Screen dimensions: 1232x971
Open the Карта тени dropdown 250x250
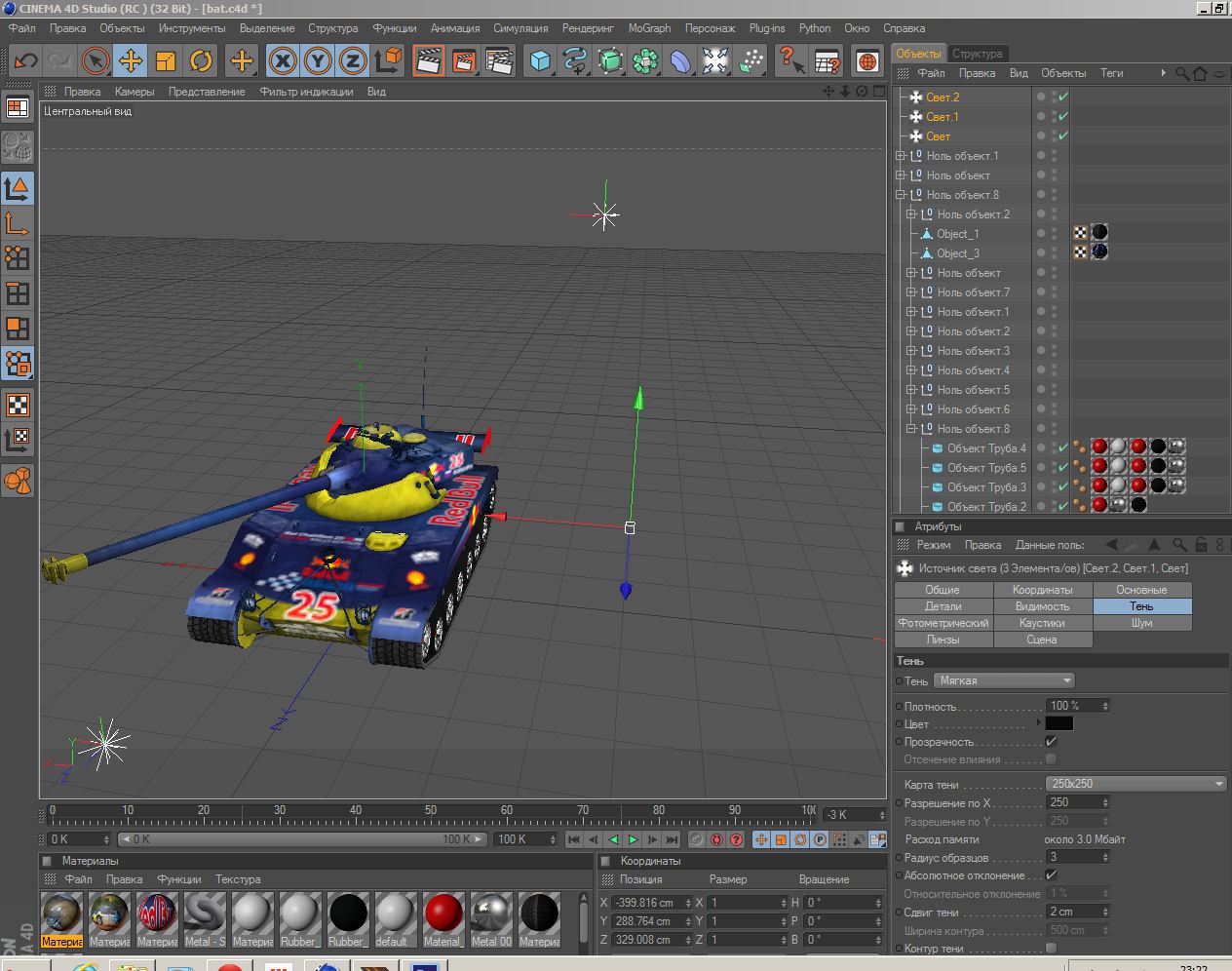click(1136, 784)
